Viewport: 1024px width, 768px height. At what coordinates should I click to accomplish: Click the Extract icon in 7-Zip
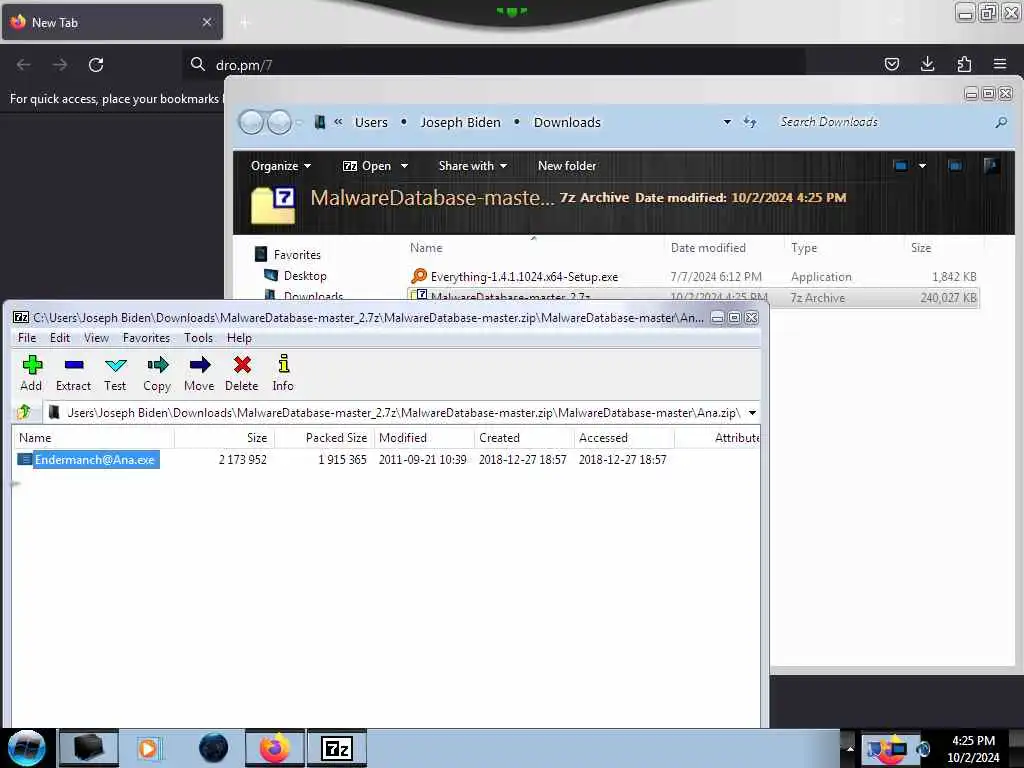coord(73,373)
